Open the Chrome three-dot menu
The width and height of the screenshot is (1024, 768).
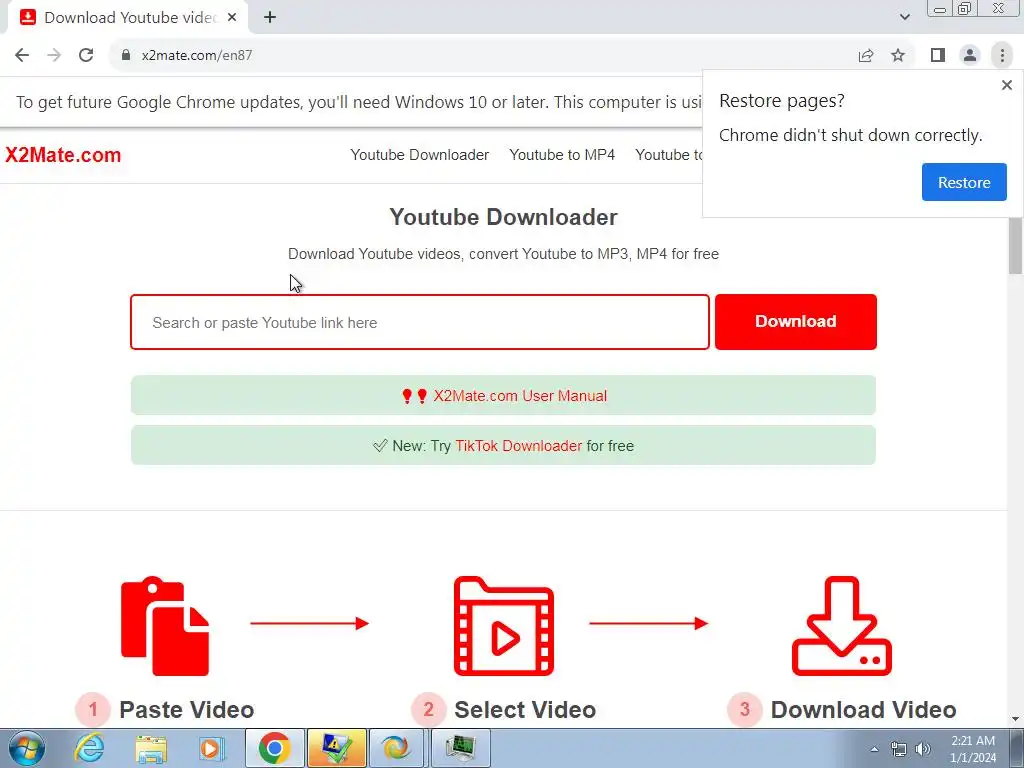(x=1002, y=56)
